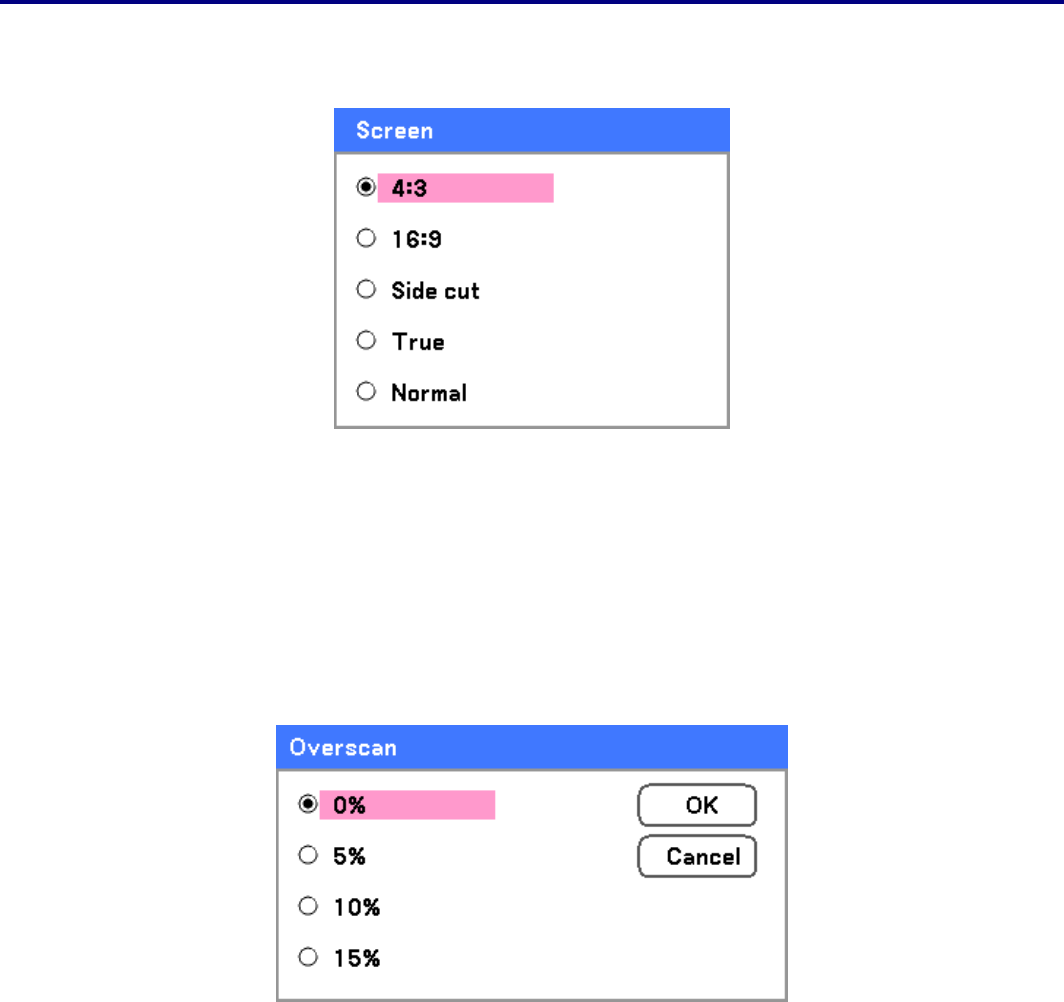
Task: Click the Screen dialog title bar
Action: (531, 130)
